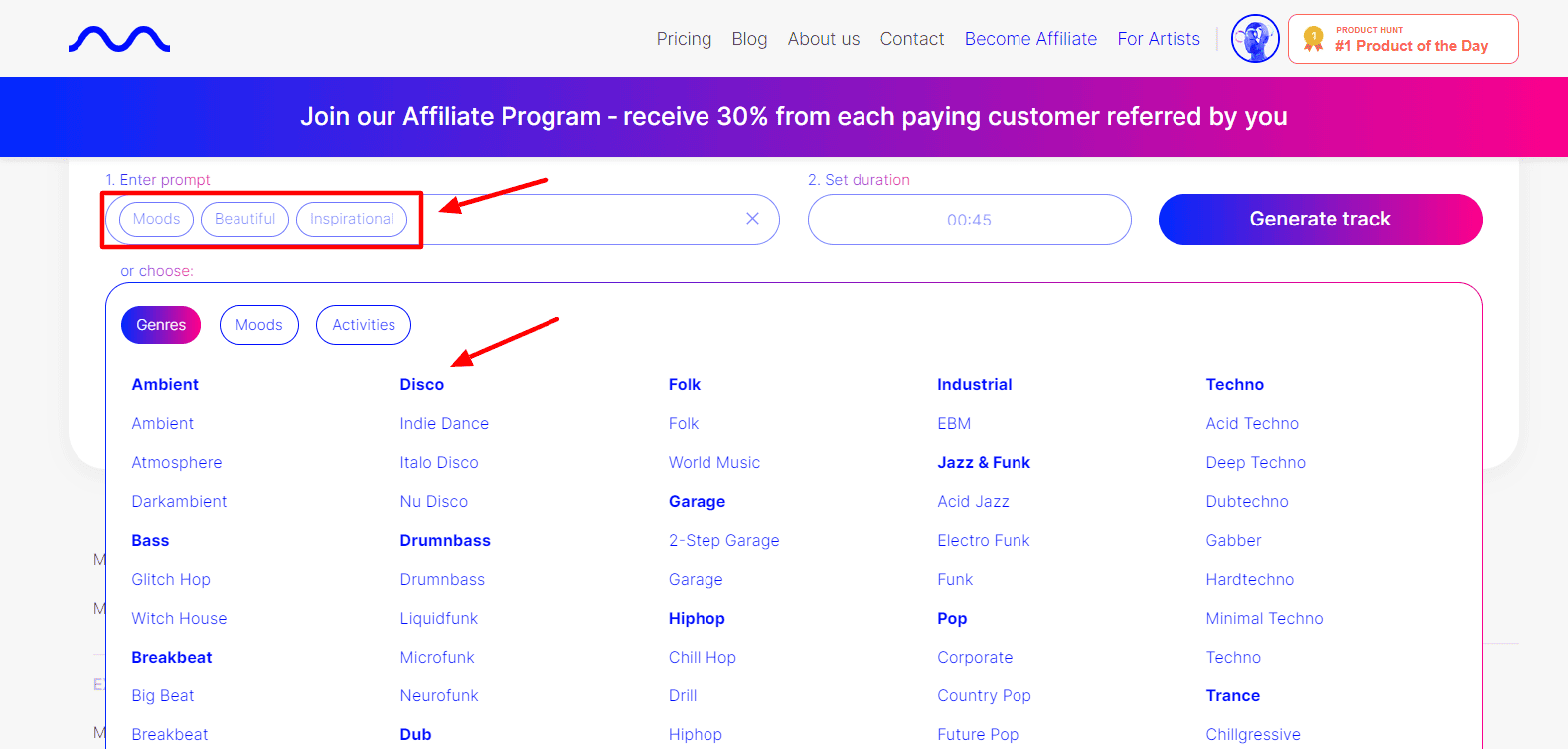Open the Pricing page
This screenshot has width=1568, height=749.
tap(684, 39)
